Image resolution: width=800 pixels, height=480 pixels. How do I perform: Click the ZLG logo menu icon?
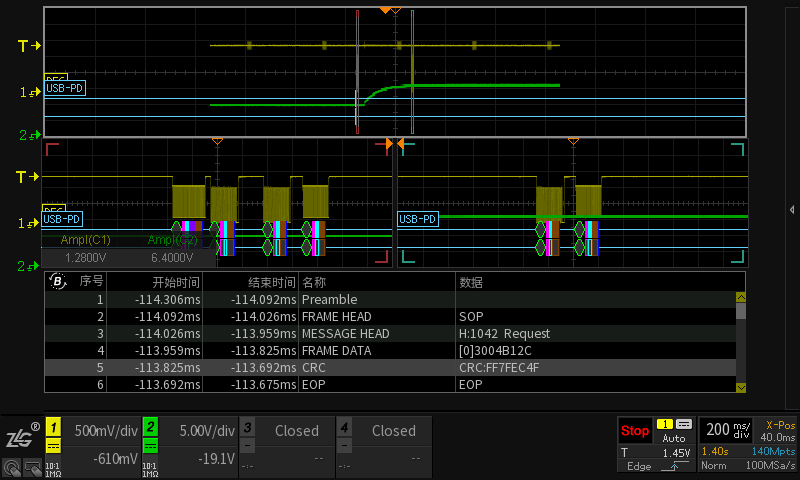tap(20, 437)
